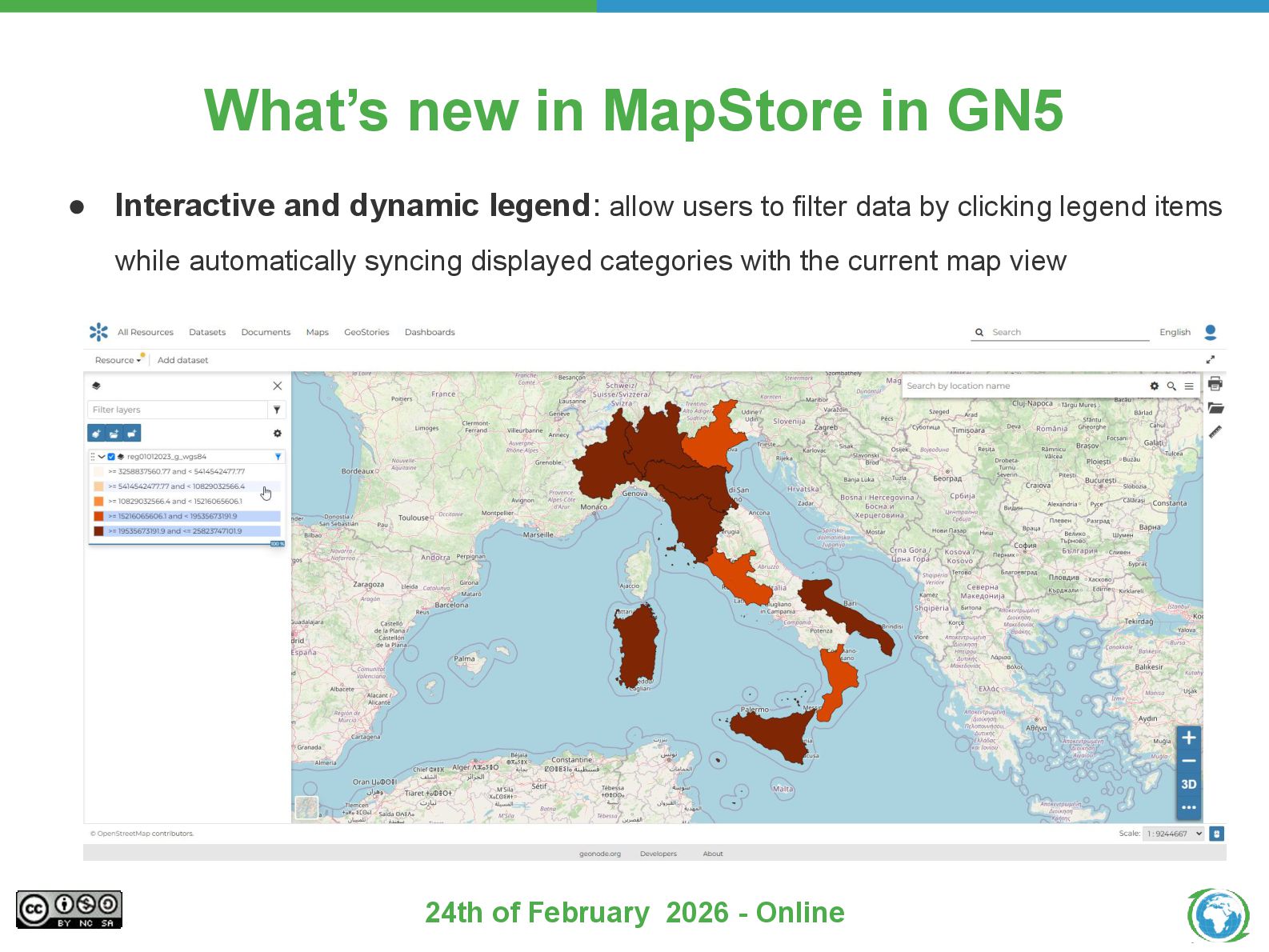Click the dark orange-red legend swatch
1269x952 pixels.
[98, 516]
